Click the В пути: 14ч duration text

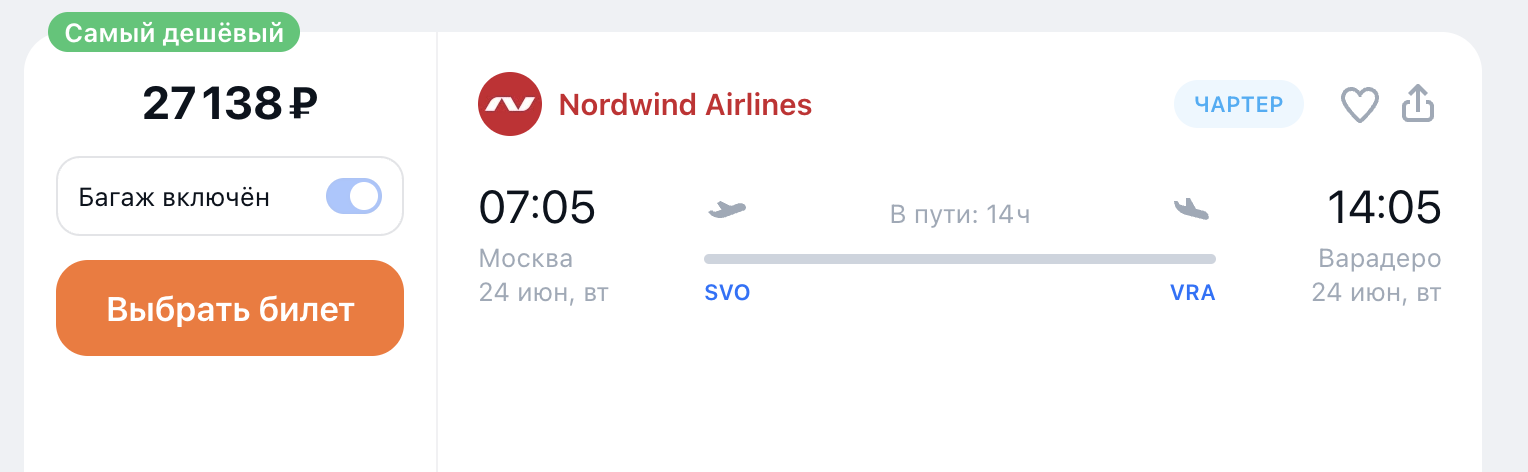click(x=959, y=214)
